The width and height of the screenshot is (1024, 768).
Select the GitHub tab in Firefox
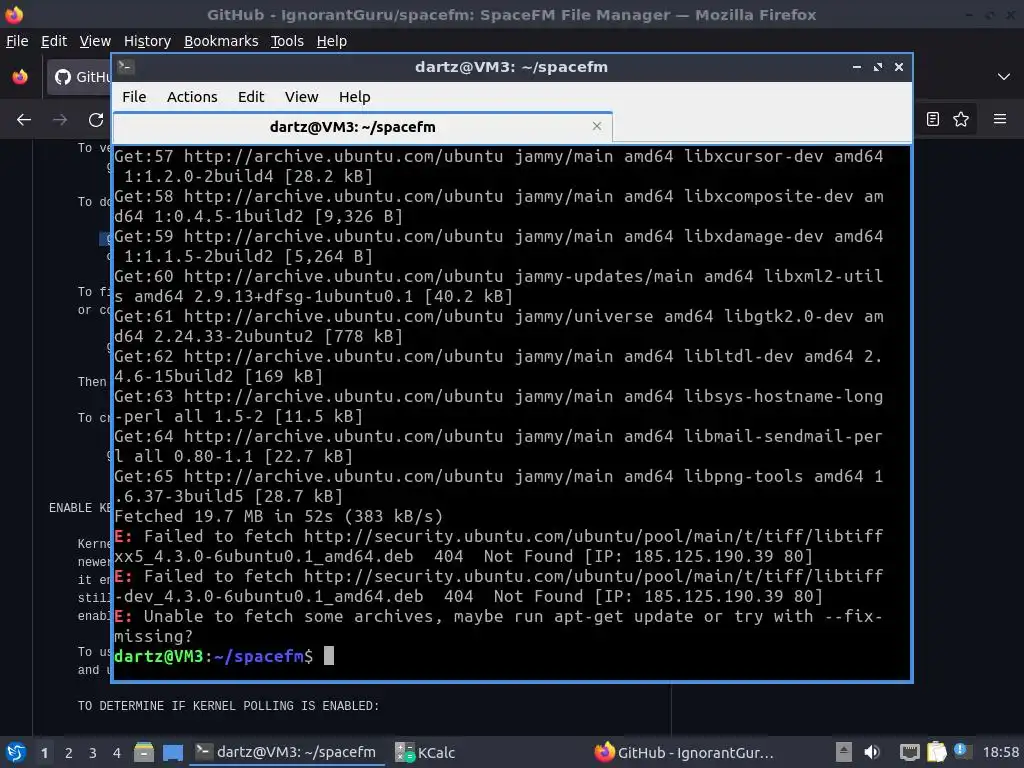[79, 77]
